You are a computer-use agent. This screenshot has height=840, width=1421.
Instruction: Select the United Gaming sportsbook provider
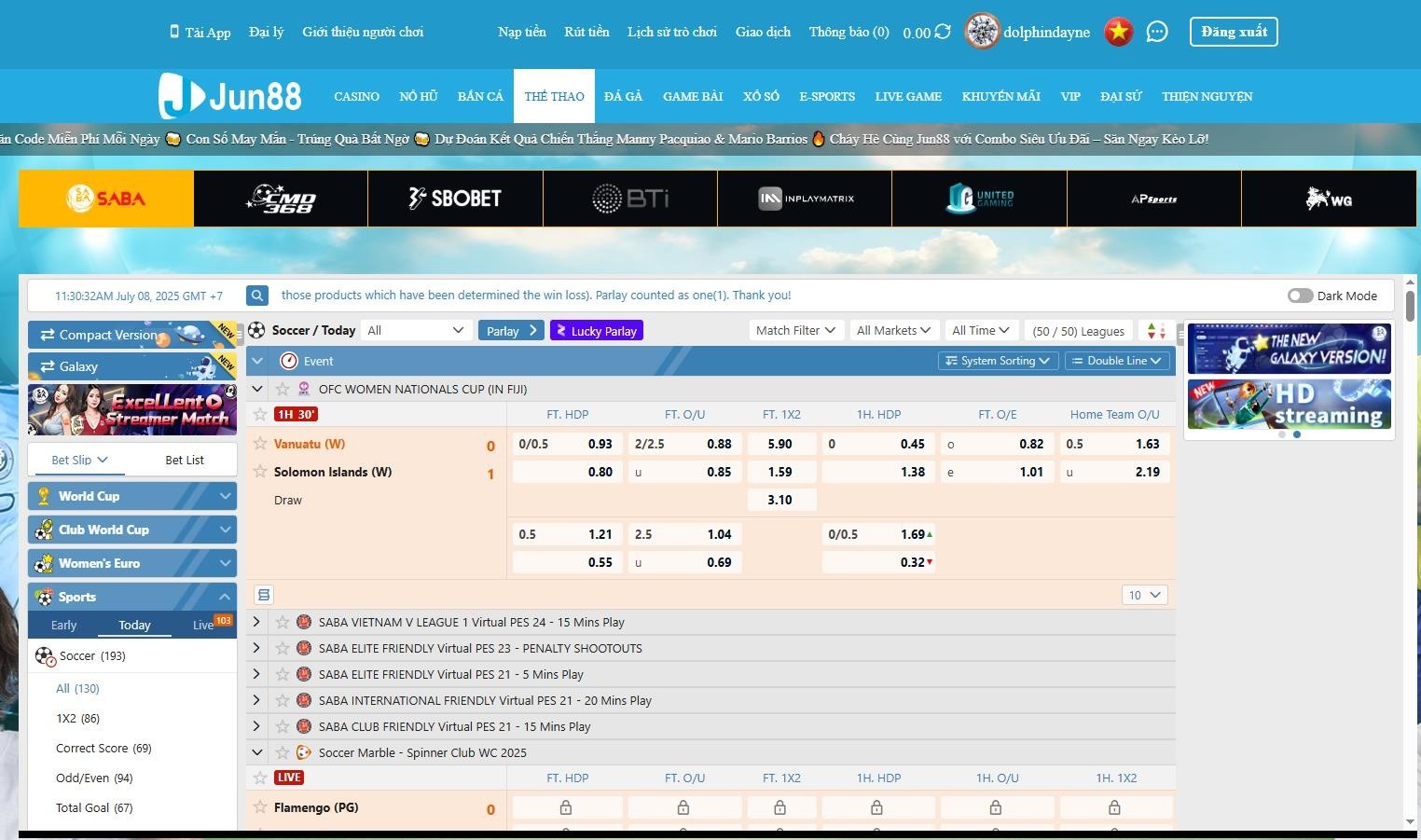coord(979,198)
